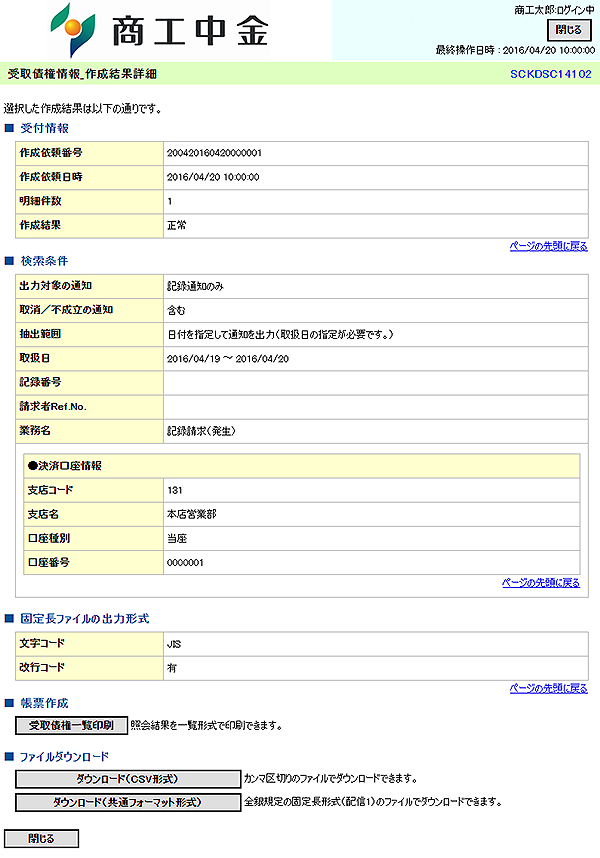Click 支店名 value 本店営業部

pyautogui.click(x=191, y=514)
